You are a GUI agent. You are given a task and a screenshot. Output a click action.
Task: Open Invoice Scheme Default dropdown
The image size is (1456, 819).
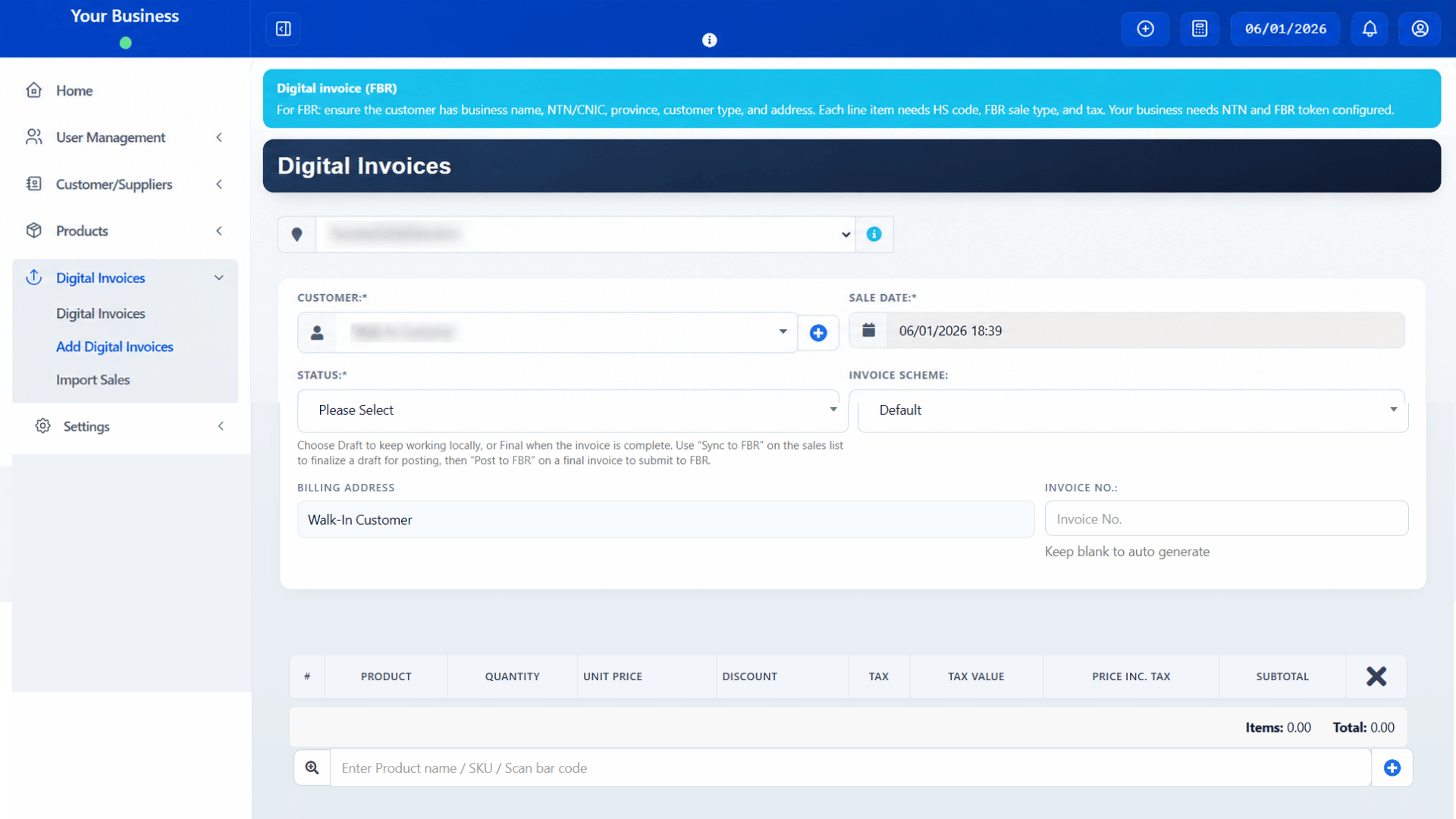(x=1133, y=410)
